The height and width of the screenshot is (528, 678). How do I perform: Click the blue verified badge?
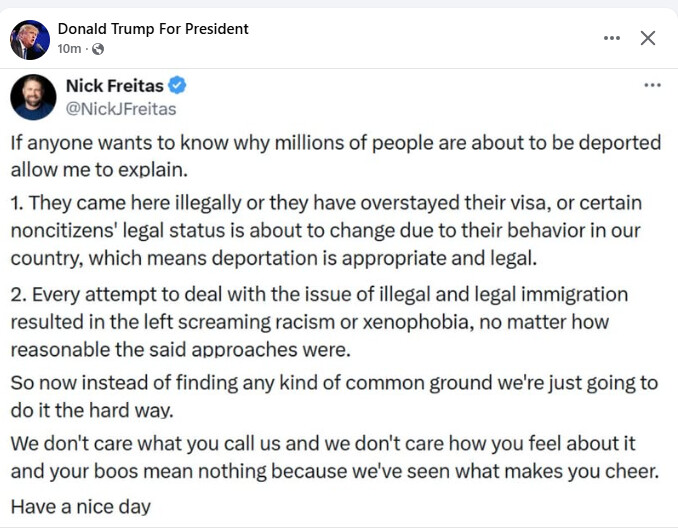[178, 86]
